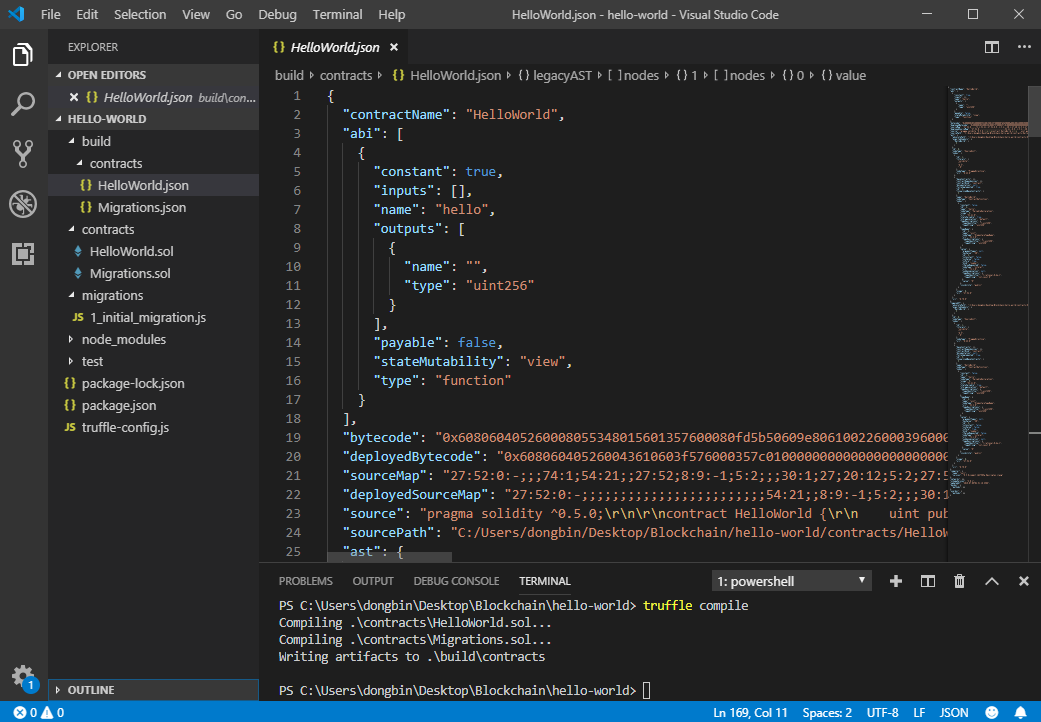
Task: Click Ln 169, Col 11 in status bar
Action: [x=750, y=713]
